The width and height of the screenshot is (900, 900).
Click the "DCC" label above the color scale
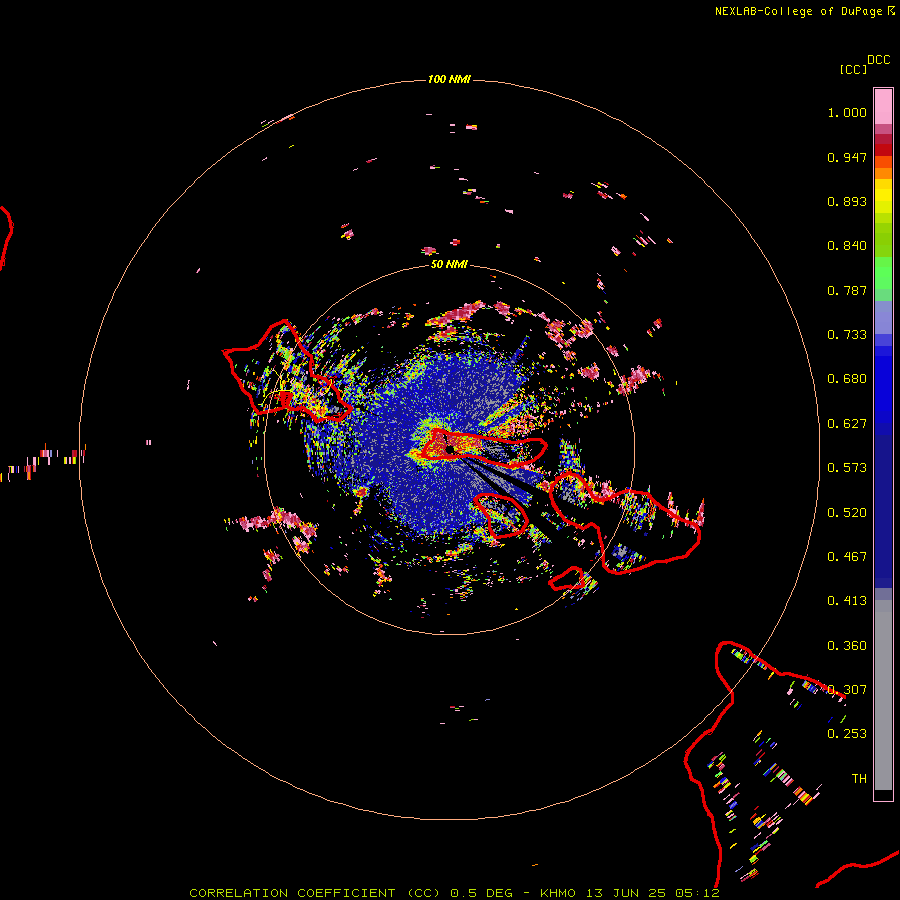click(x=879, y=60)
